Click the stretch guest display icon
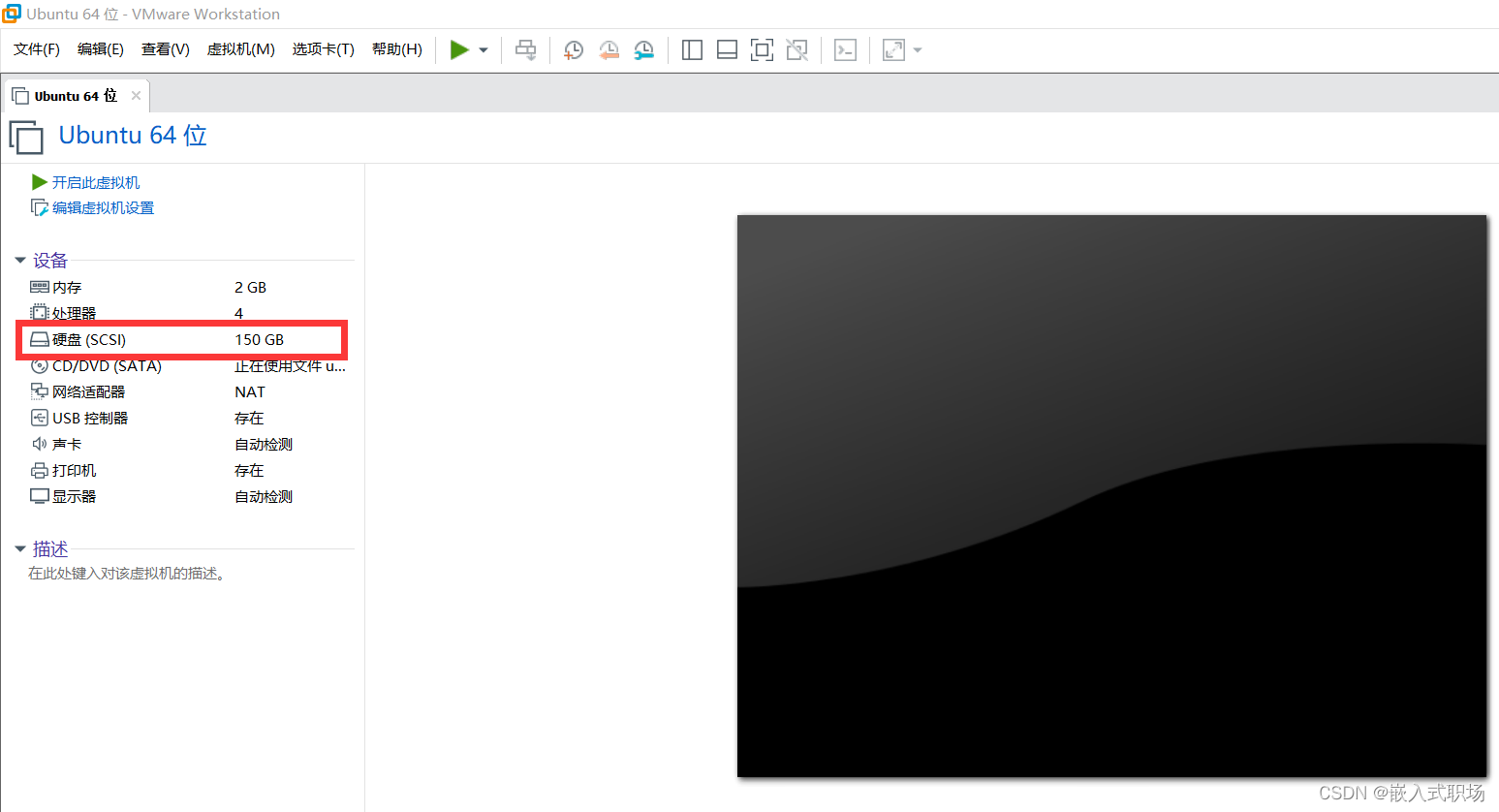 click(x=893, y=49)
